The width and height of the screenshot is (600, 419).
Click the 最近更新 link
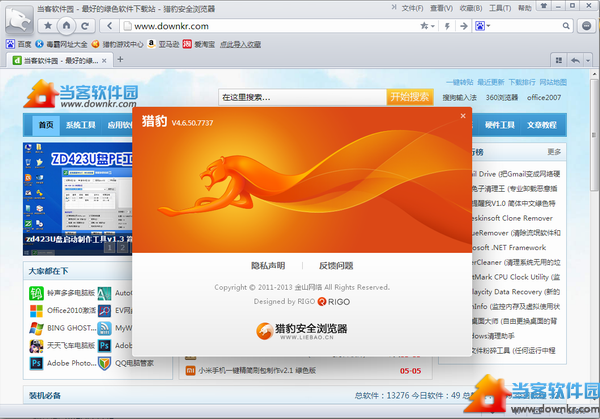491,82
